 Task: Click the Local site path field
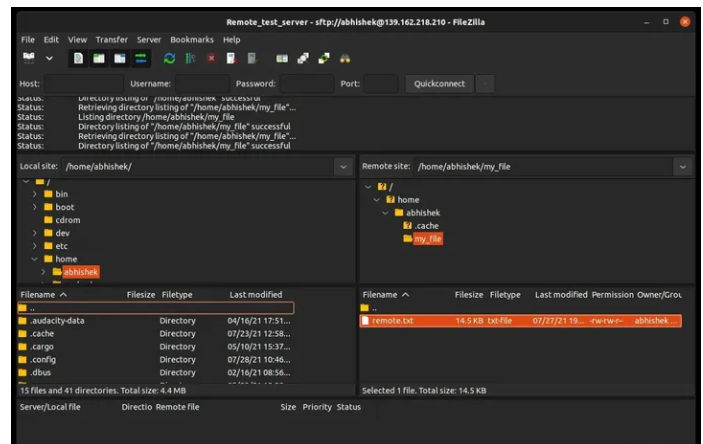coord(198,166)
